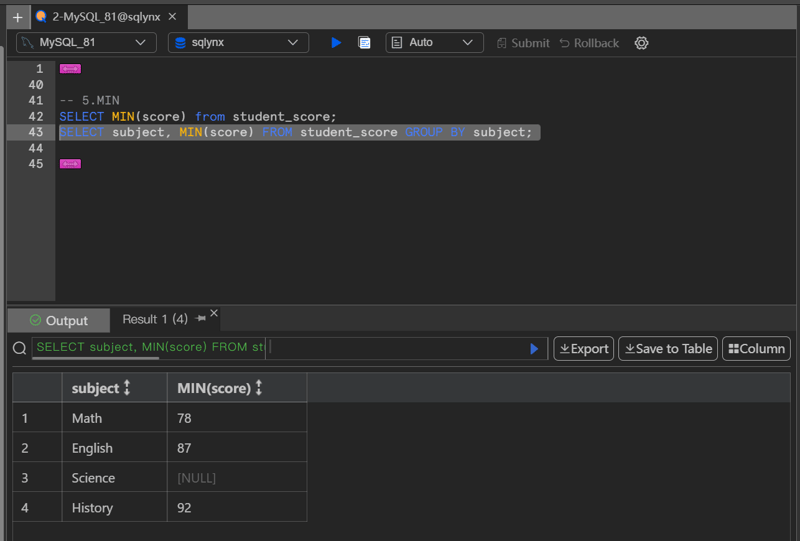
Task: Open the MySQL_81 connection dropdown
Action: pyautogui.click(x=86, y=42)
